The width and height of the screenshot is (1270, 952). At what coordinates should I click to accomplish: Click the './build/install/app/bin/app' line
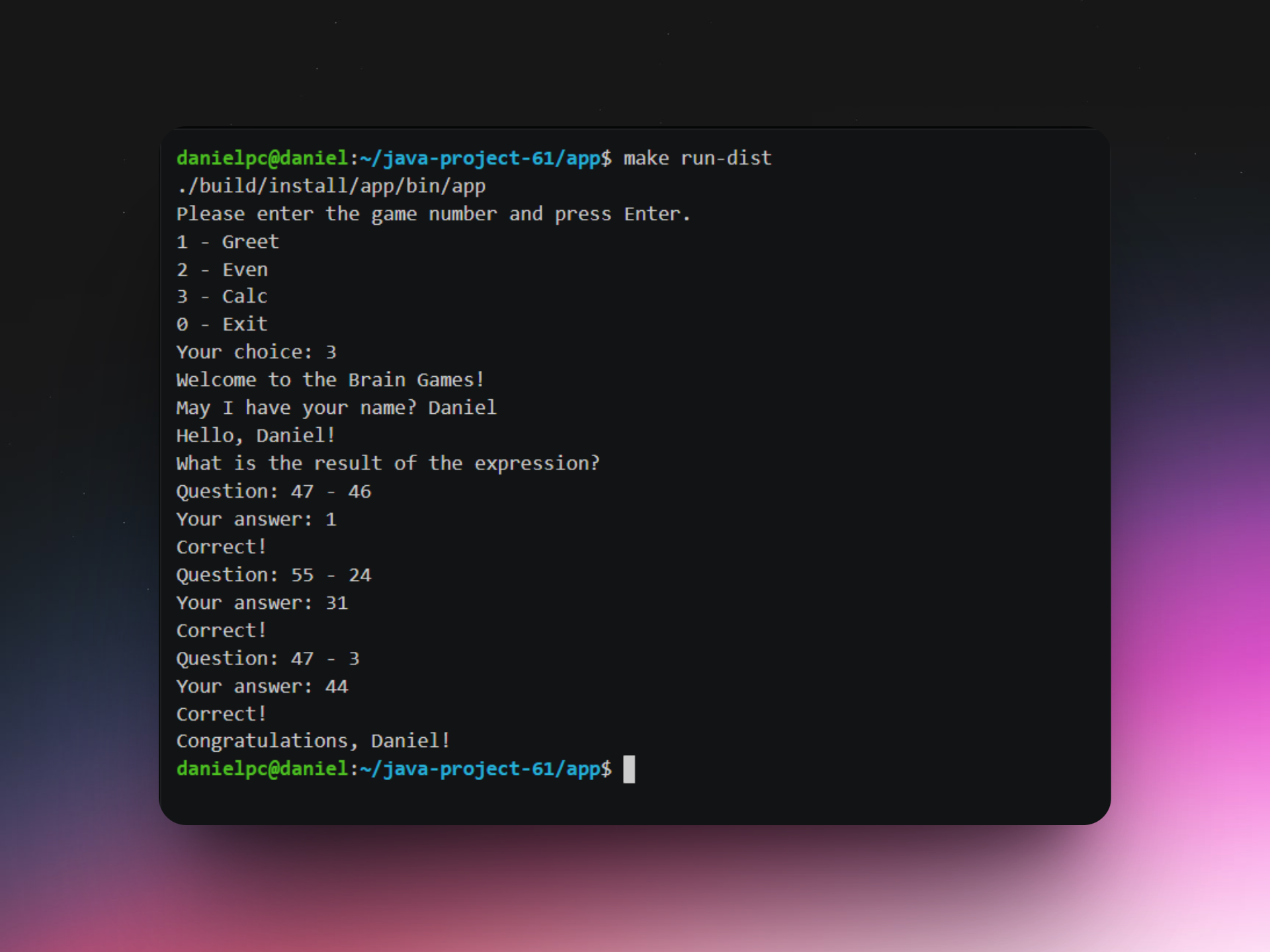(x=331, y=186)
